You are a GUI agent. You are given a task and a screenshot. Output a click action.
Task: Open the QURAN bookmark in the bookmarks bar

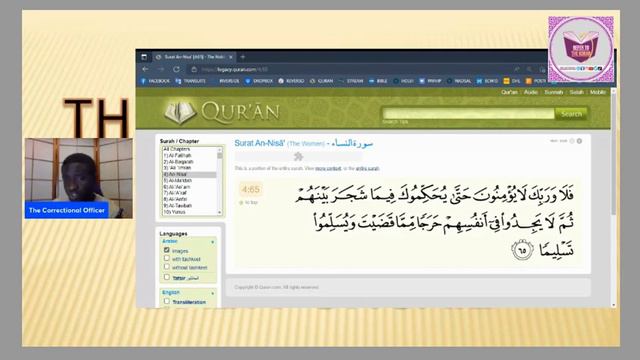pyautogui.click(x=321, y=81)
